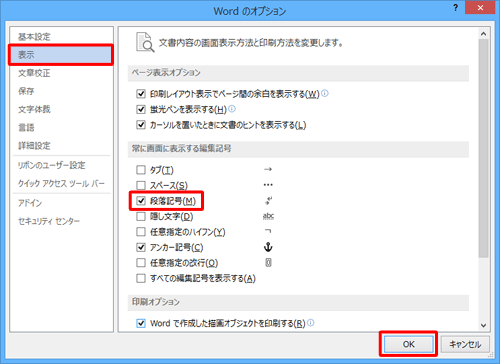This screenshot has height=364, width=500.
Task: Click the キャンセル button
Action: [x=465, y=344]
